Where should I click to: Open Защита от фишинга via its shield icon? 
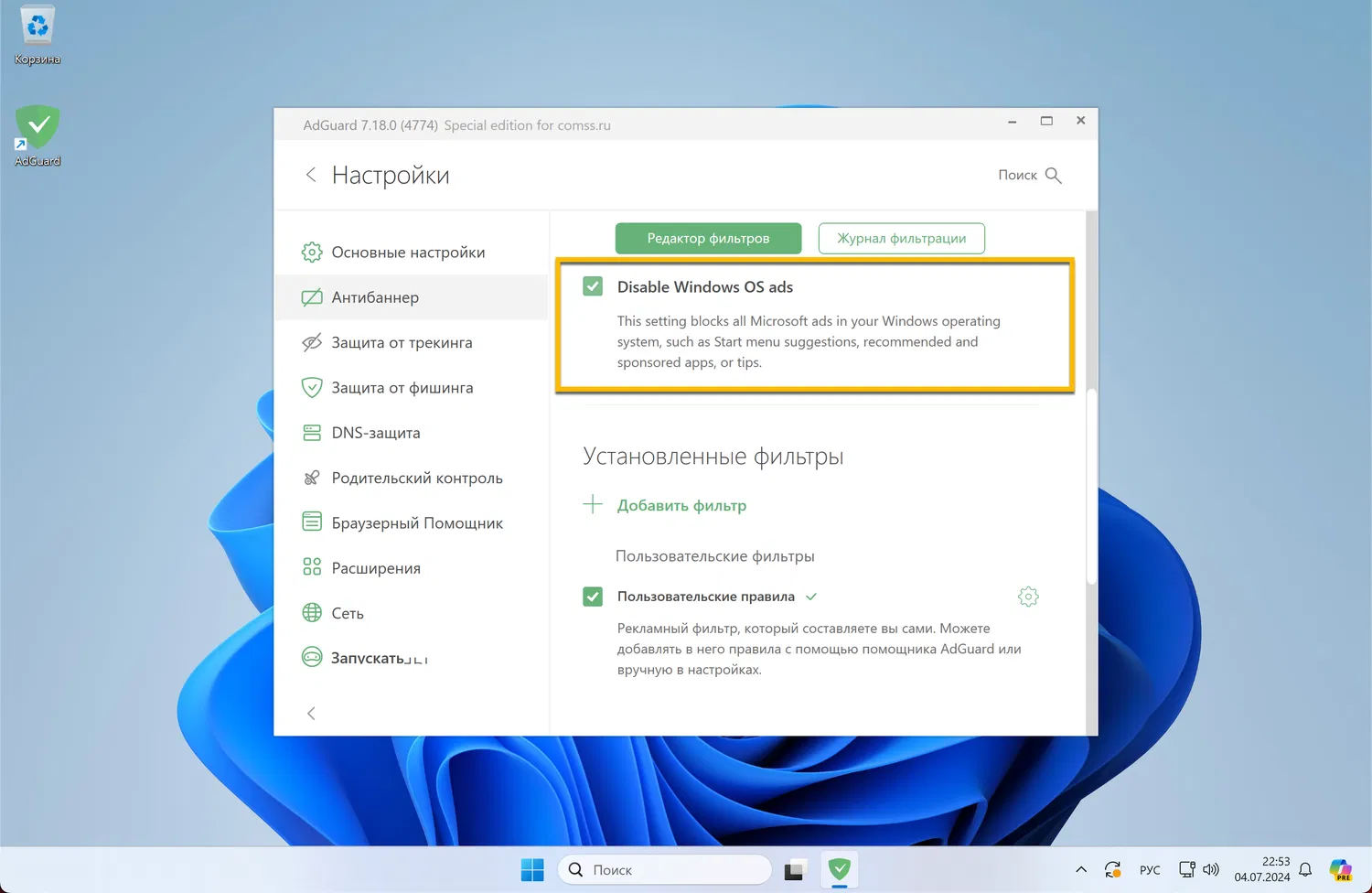[x=312, y=387]
